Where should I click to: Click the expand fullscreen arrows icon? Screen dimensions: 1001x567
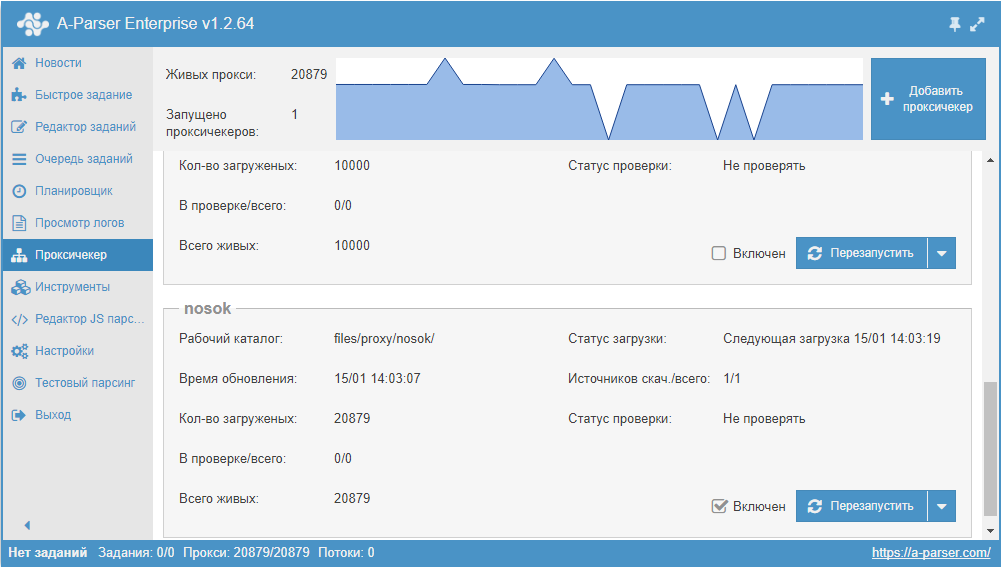tap(977, 24)
